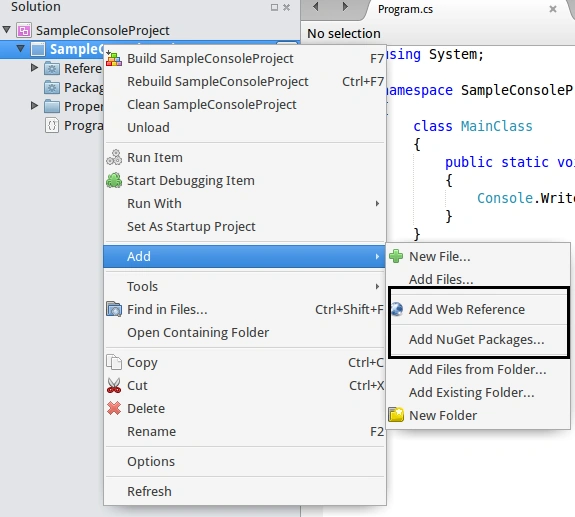Collapse the SampleConsoleProject solution node
575x517 pixels.
[x=7, y=30]
